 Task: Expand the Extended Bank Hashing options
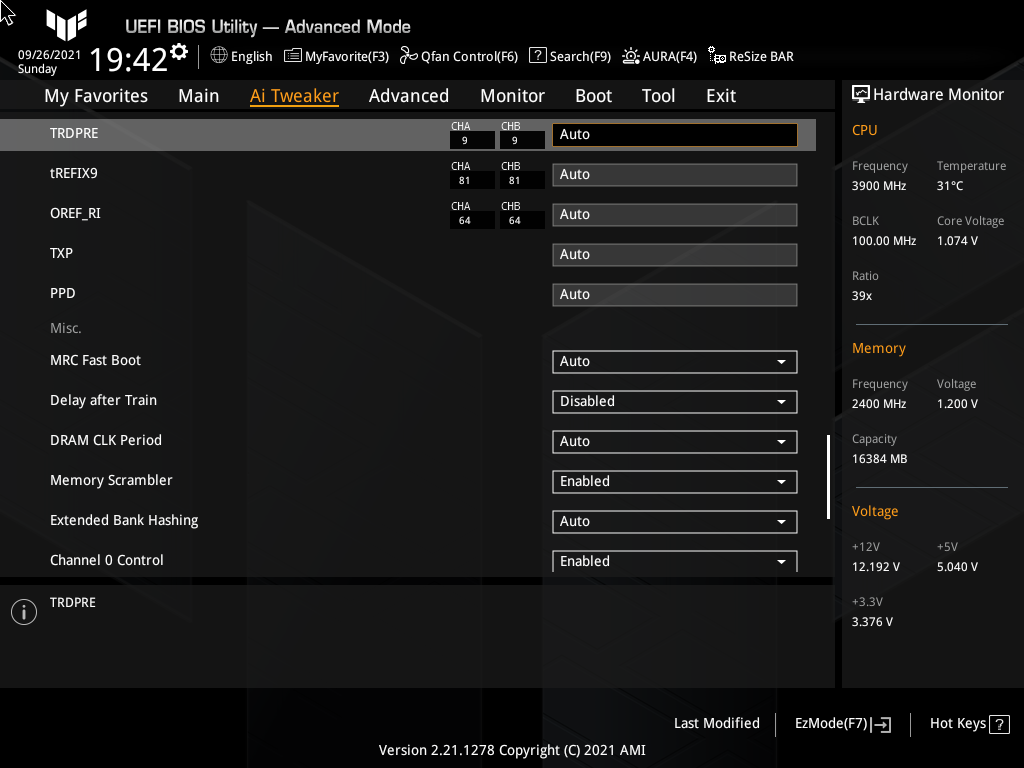pyautogui.click(x=674, y=521)
